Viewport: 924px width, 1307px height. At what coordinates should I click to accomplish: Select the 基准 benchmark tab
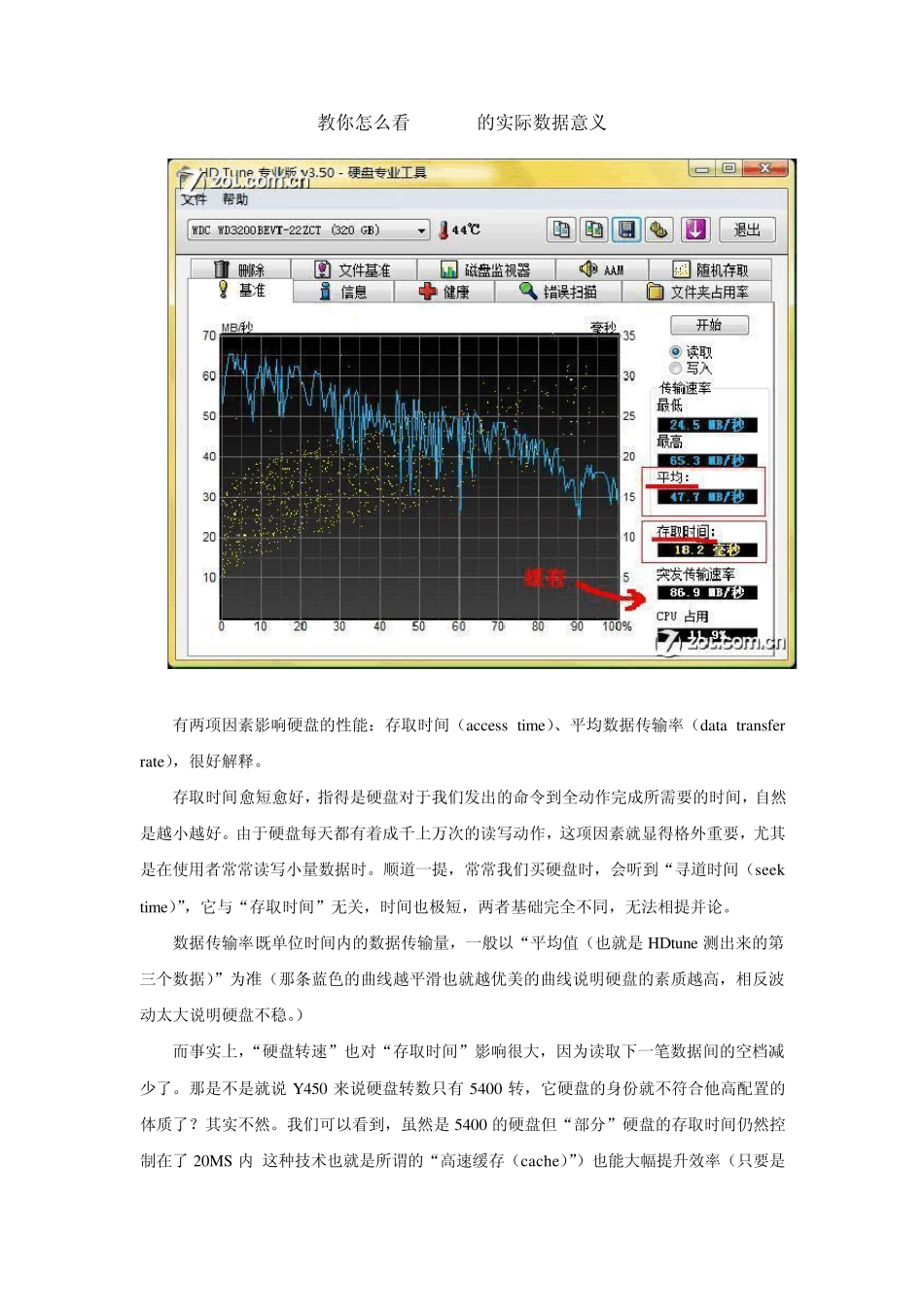pyautogui.click(x=240, y=291)
